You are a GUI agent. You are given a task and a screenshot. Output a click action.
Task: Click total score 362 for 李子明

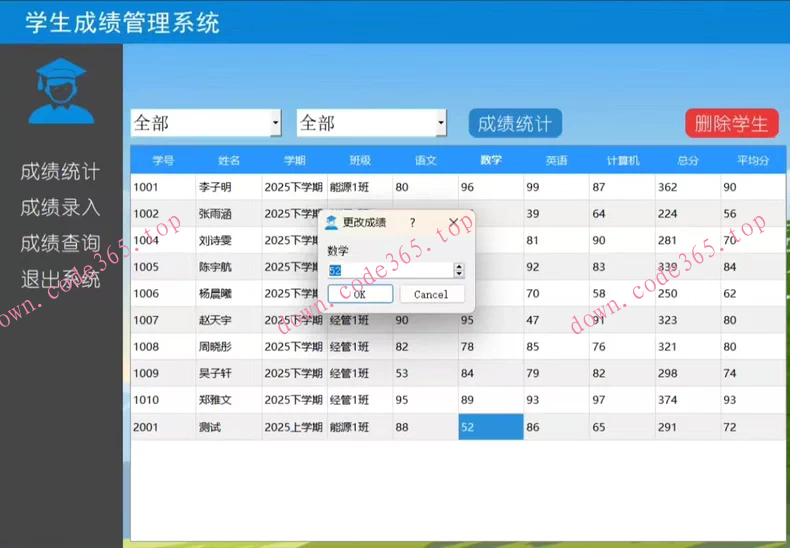click(688, 187)
